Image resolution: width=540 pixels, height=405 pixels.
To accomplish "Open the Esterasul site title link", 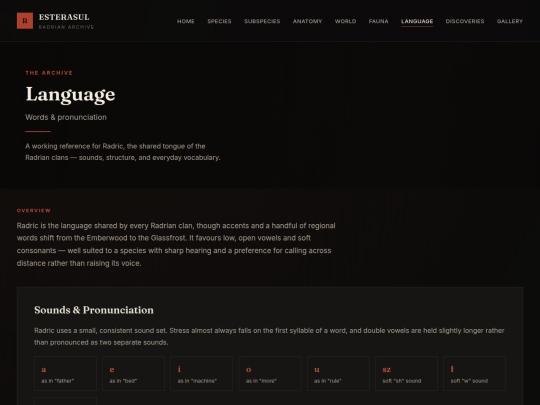I will click(64, 17).
